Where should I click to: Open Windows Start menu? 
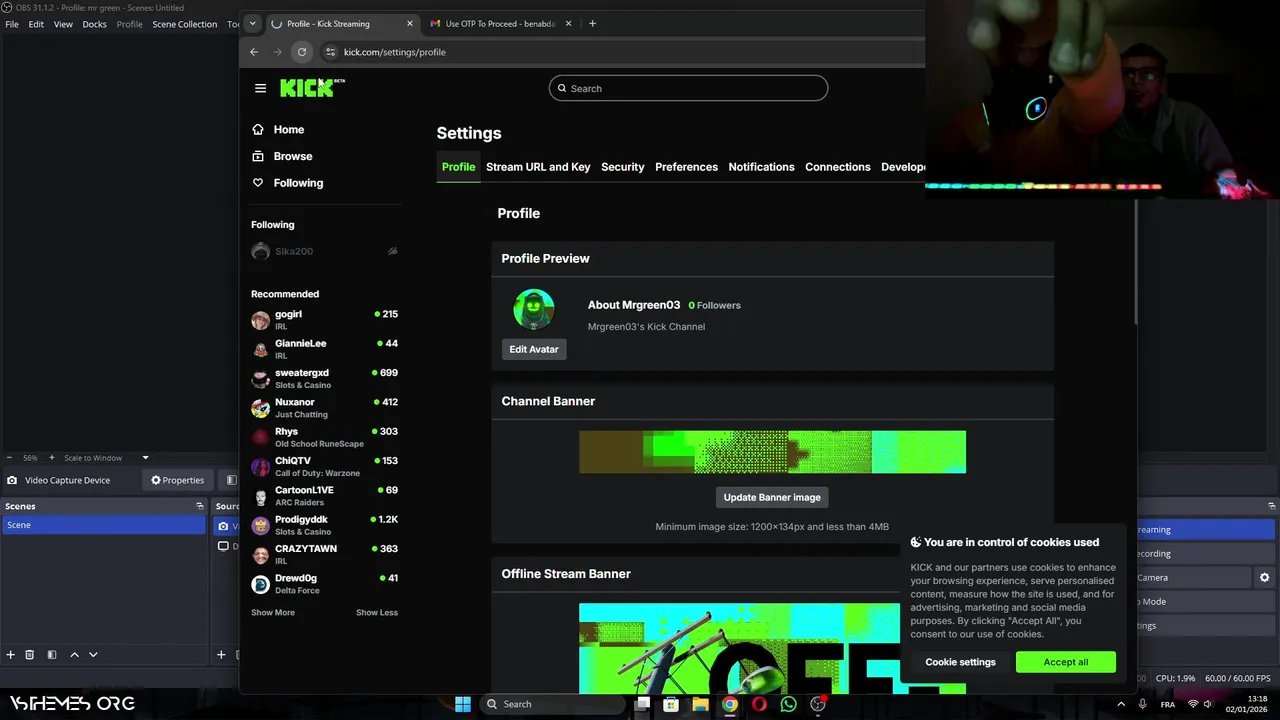(463, 704)
